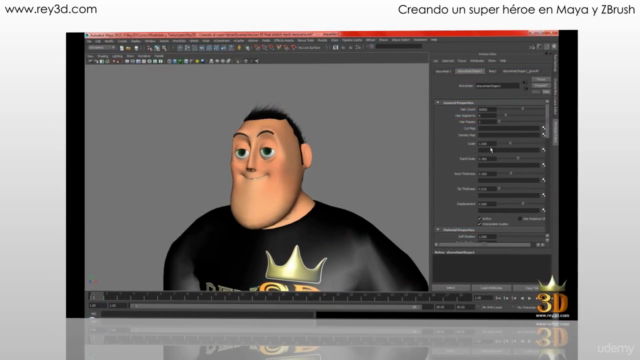Viewport: 640px width, 360px height.
Task: Toggle the curves selection mask icon
Action: tap(194, 48)
